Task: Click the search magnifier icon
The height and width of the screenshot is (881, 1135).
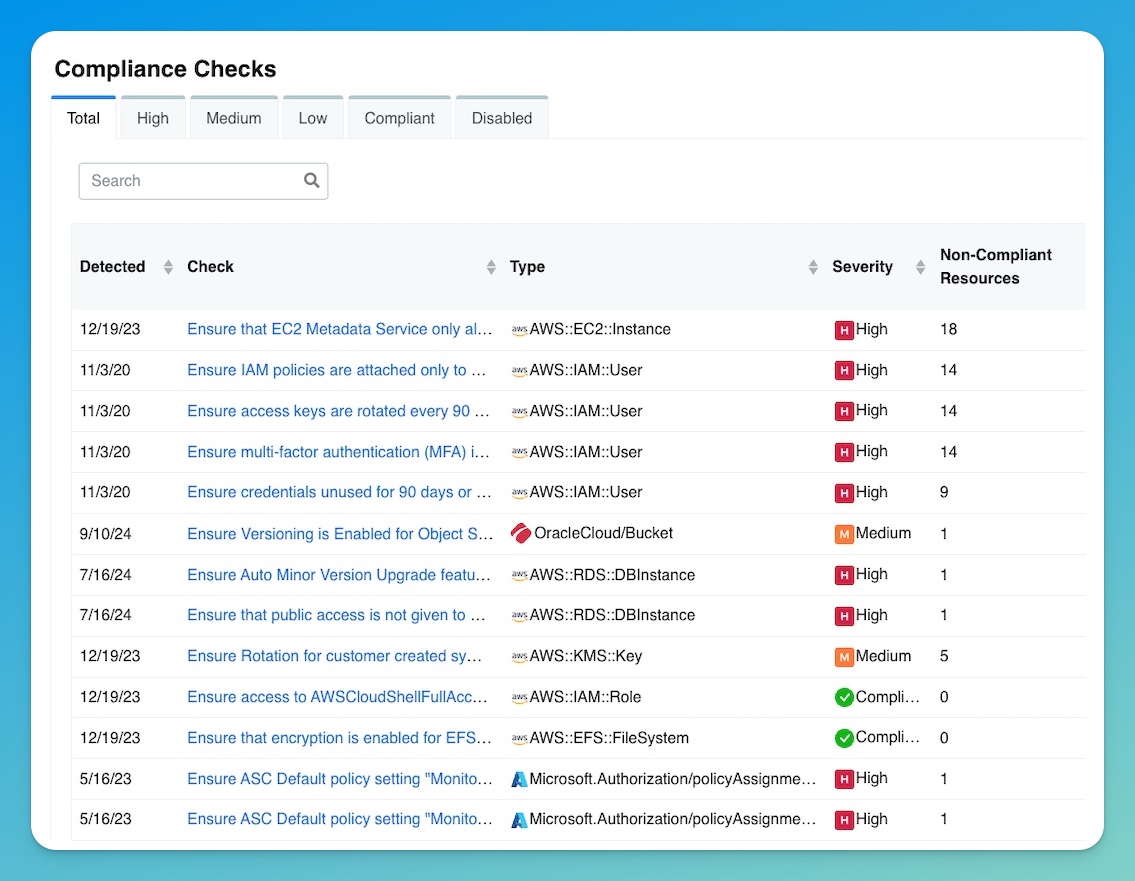Action: tap(311, 181)
